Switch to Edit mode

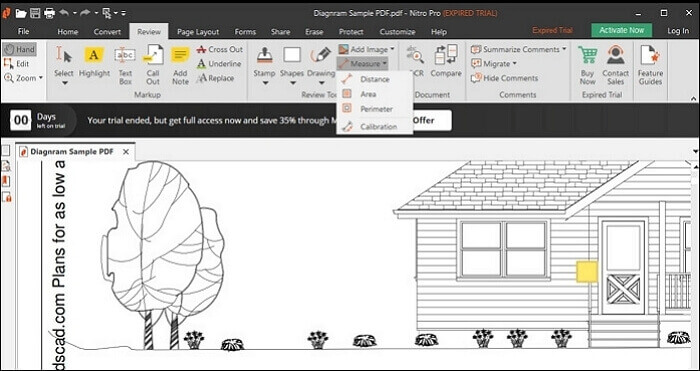tap(17, 64)
